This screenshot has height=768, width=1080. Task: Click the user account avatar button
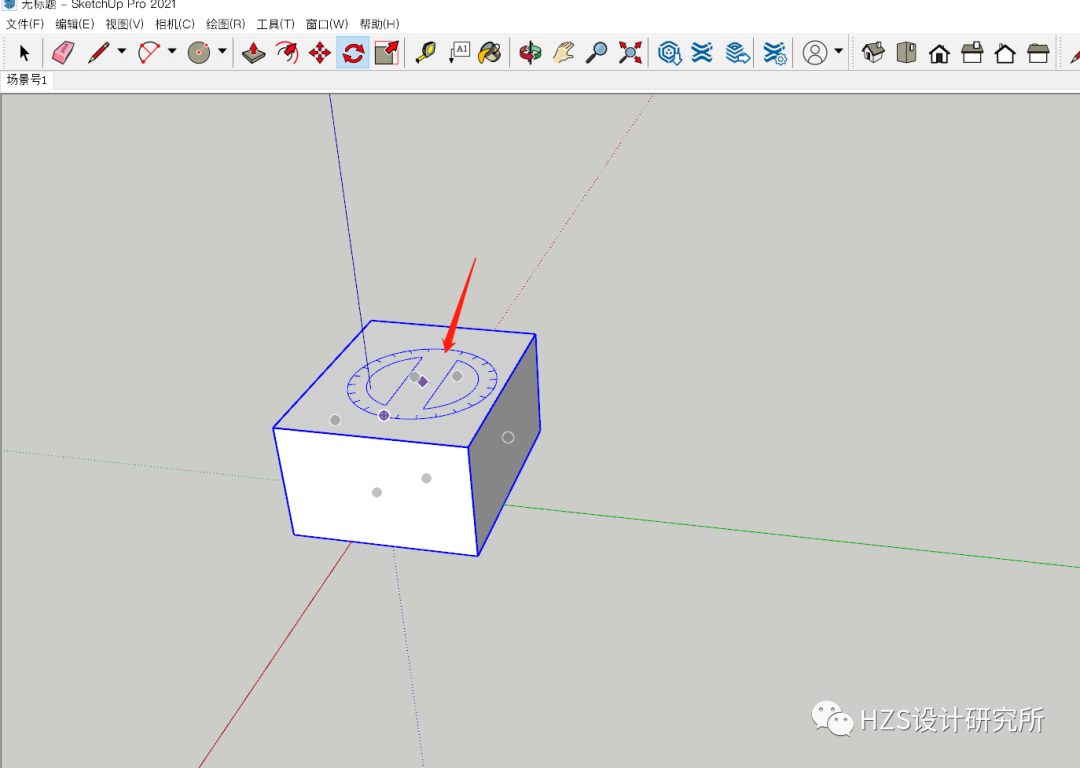point(815,52)
